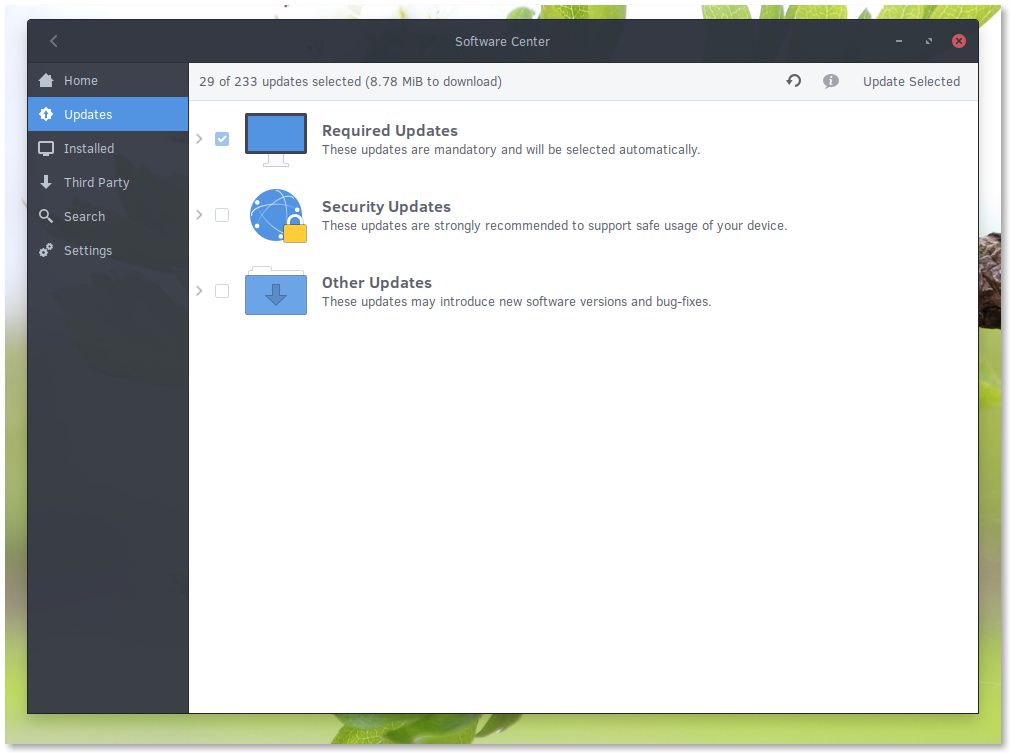Viewport: 1010px width, 753px height.
Task: Click the Home house icon in sidebar
Action: 46,81
